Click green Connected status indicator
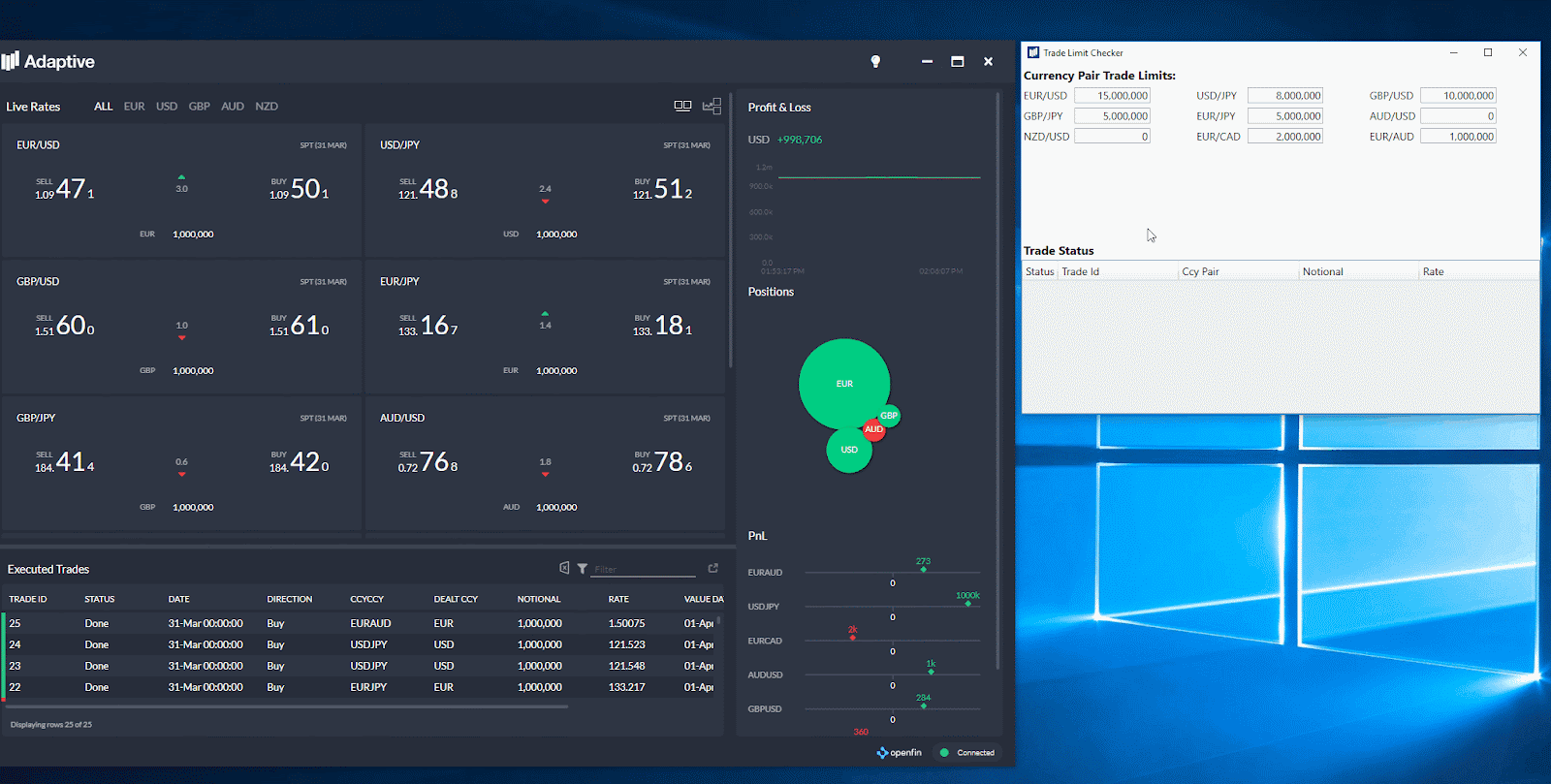Viewport: 1551px width, 784px height. (x=944, y=752)
